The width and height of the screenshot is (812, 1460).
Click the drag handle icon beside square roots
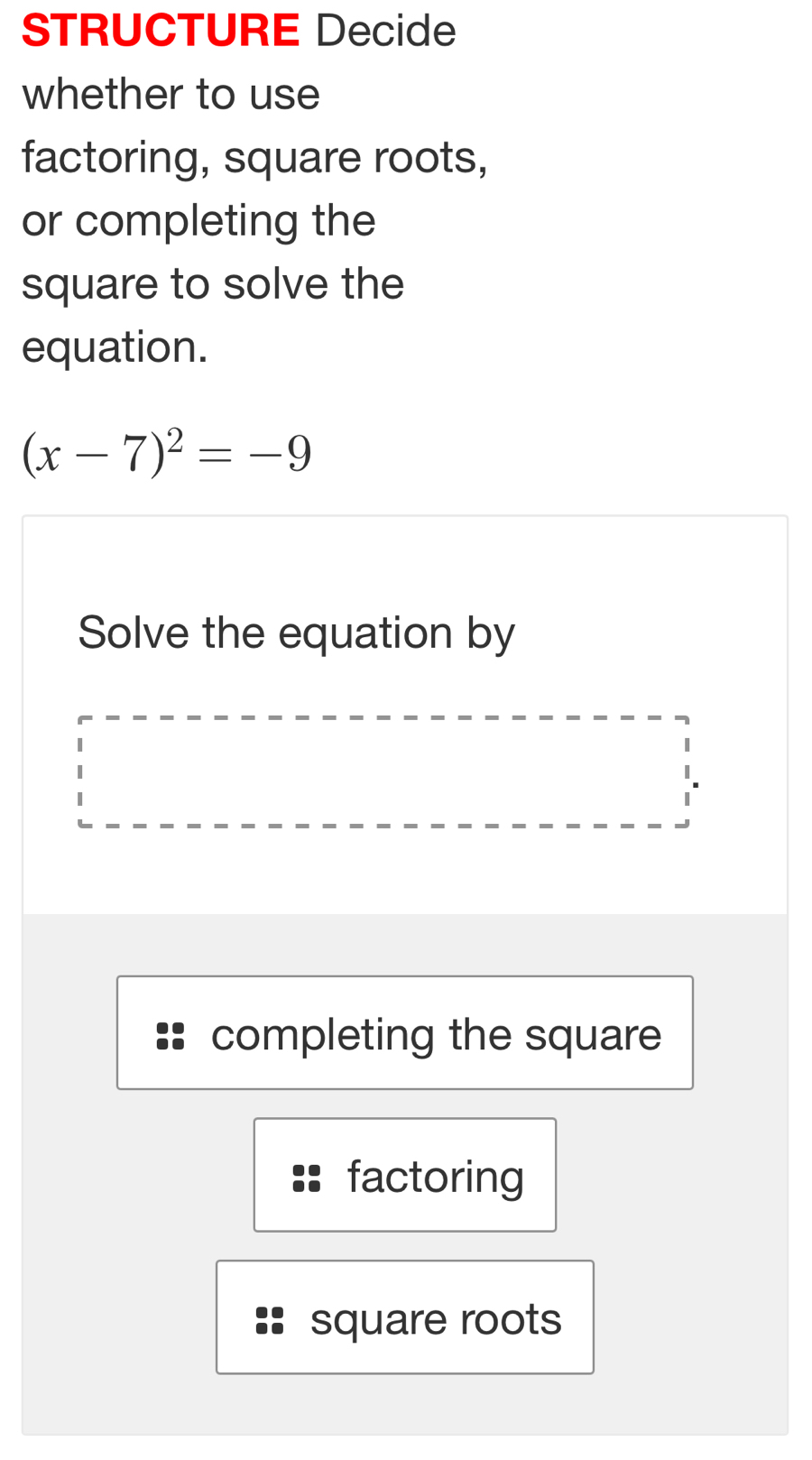pos(269,1319)
